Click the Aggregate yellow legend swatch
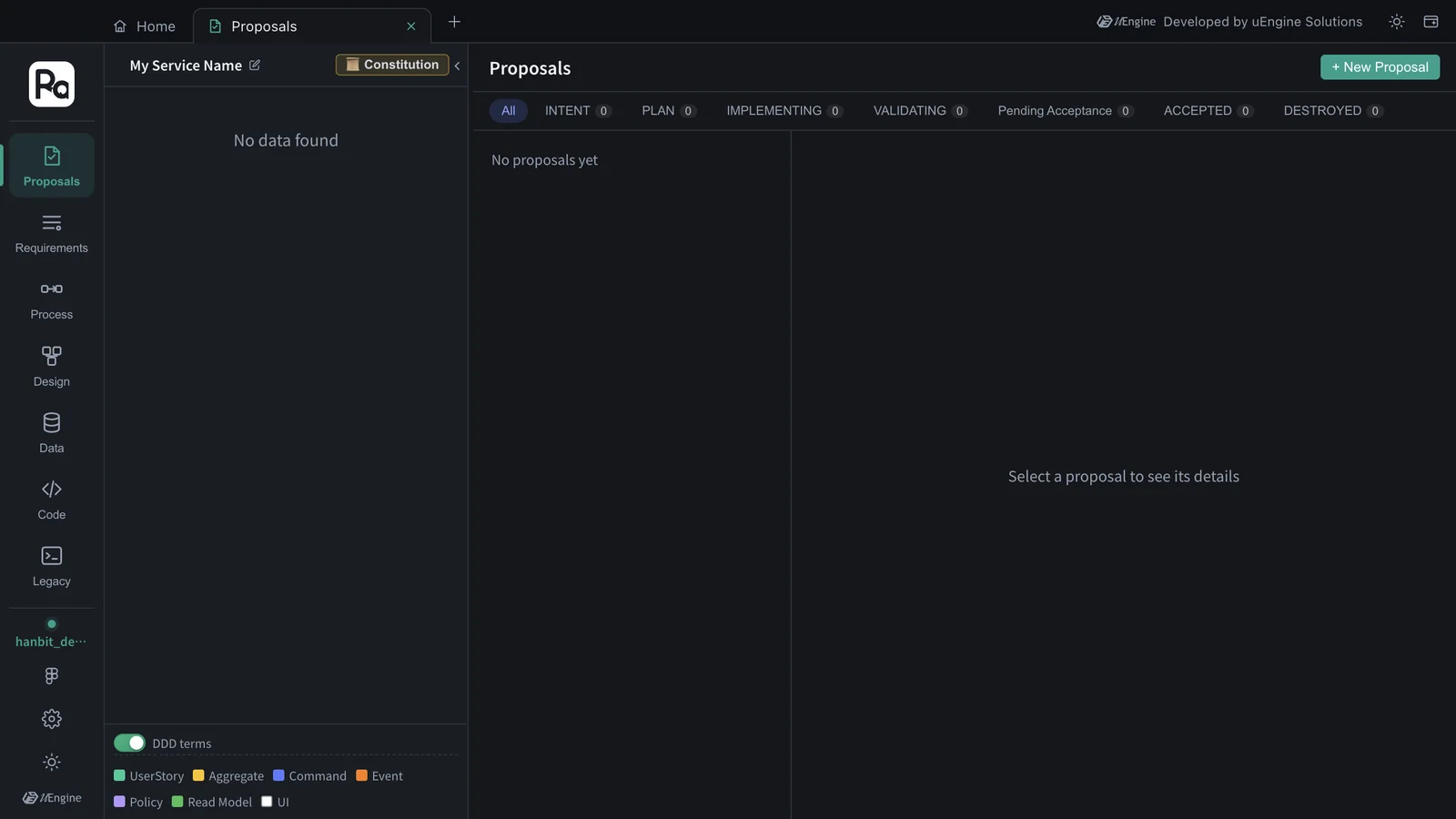Screen dimensions: 1456x819 pos(198,775)
